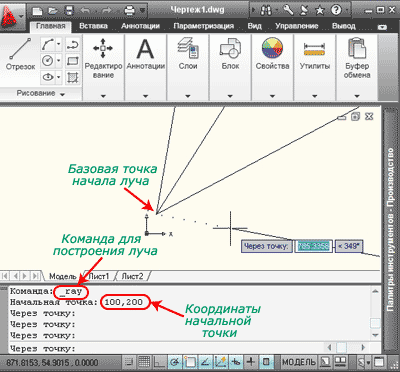Expand the Circle tool dropdown arrow
The width and height of the screenshot is (400, 372).
[x=59, y=61]
